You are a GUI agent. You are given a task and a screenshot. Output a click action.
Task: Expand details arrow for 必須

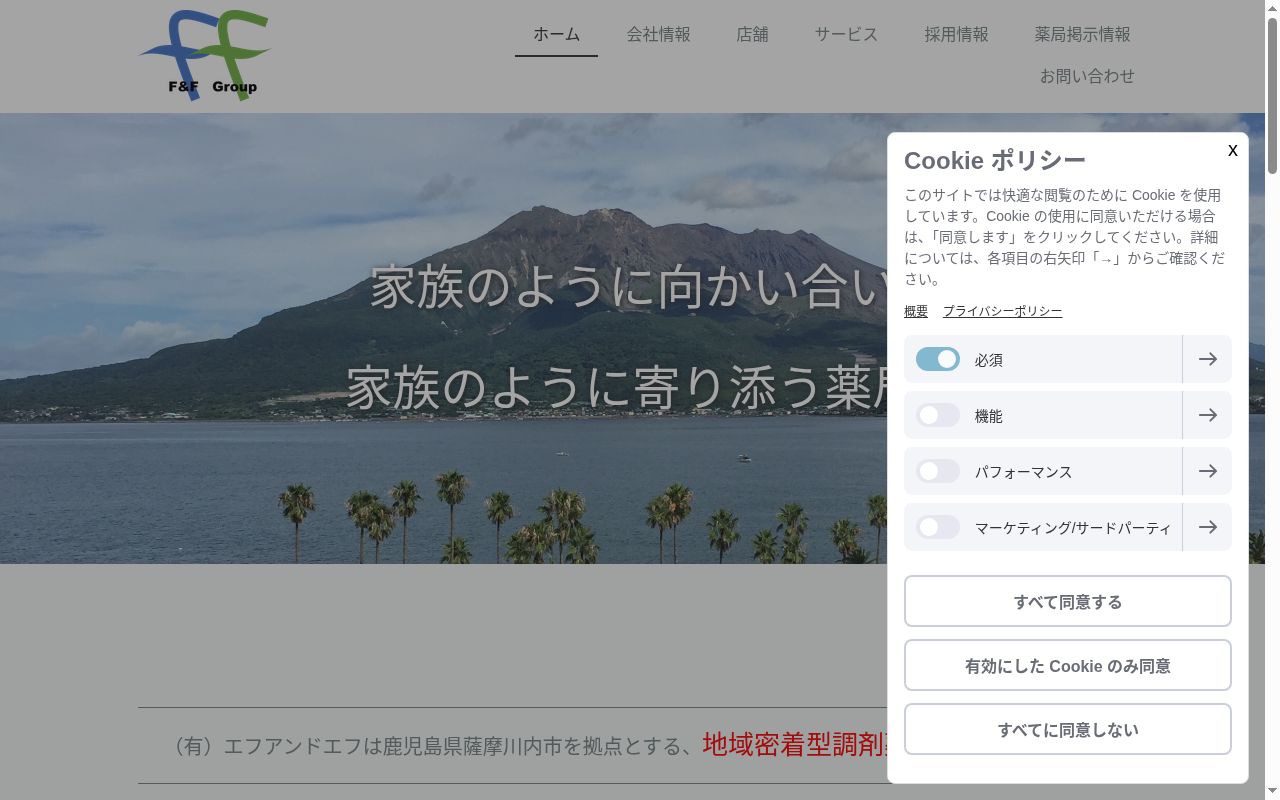[x=1207, y=359]
